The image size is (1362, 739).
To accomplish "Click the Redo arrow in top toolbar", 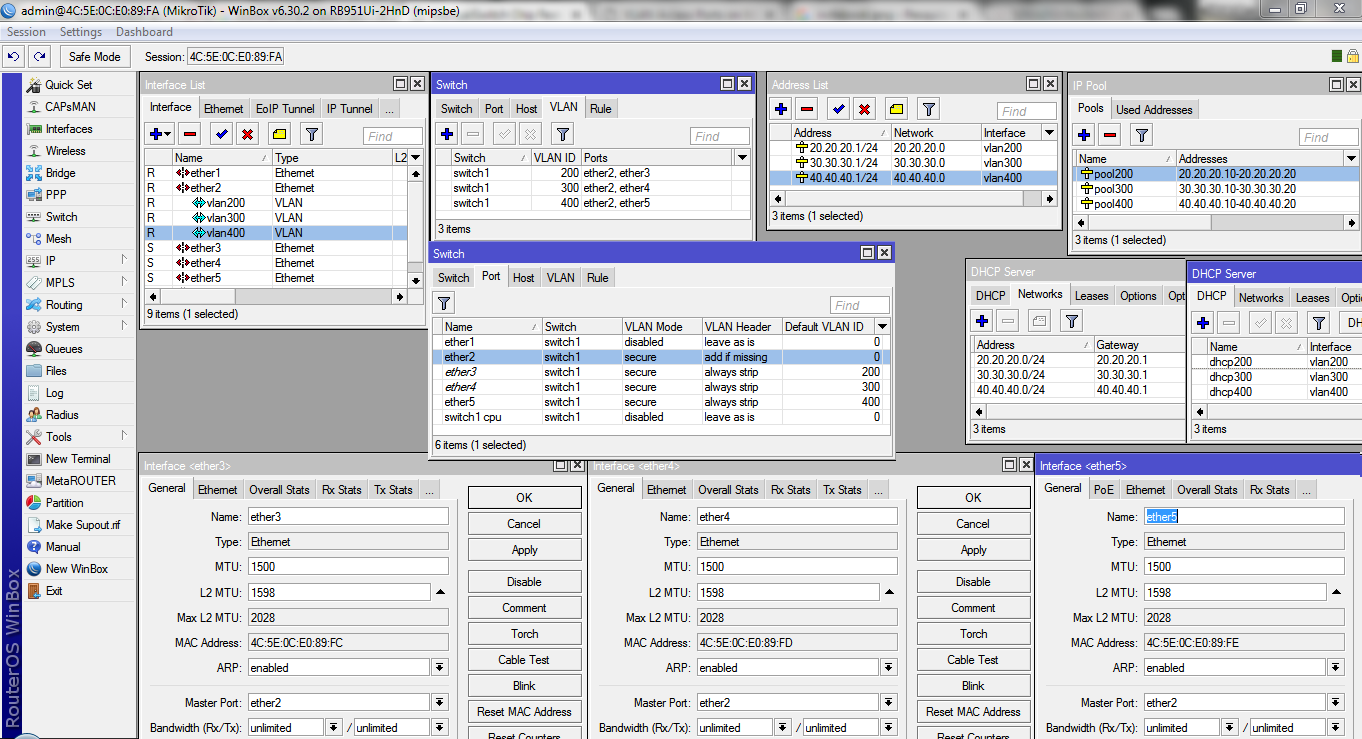I will (39, 57).
